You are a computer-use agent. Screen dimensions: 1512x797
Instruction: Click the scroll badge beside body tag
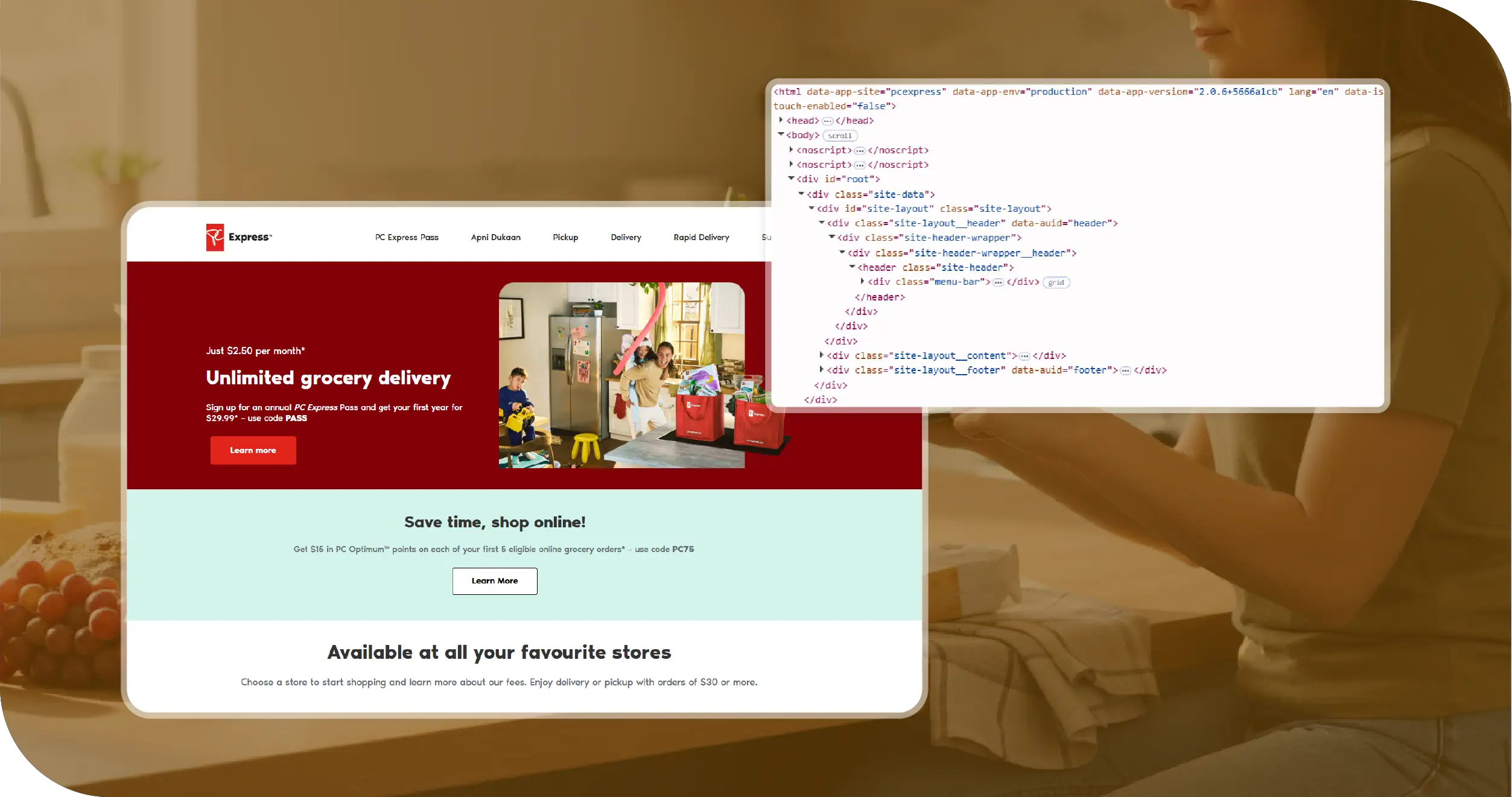[x=839, y=136]
